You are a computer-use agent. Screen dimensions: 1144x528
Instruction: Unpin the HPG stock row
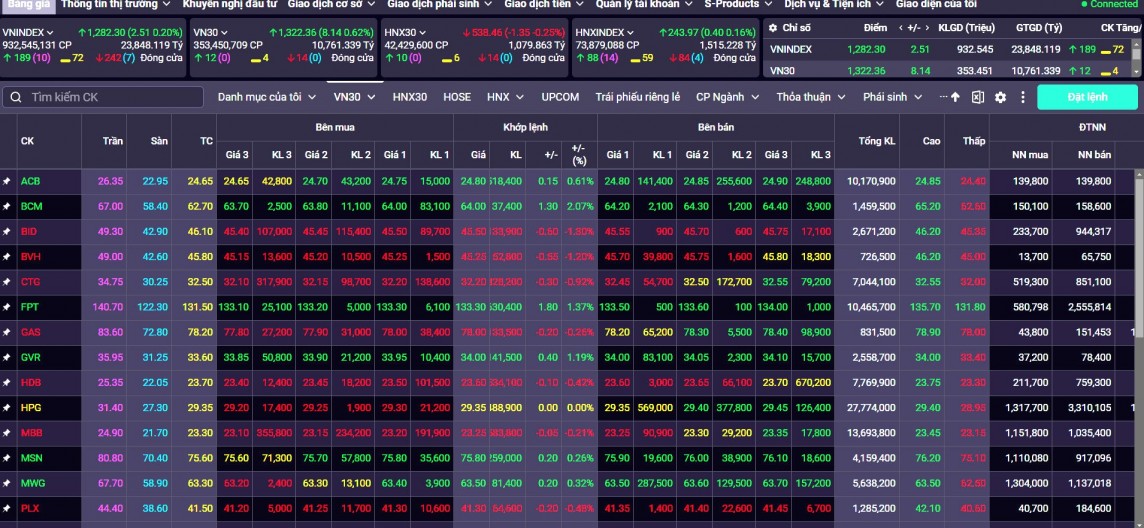tap(7, 408)
